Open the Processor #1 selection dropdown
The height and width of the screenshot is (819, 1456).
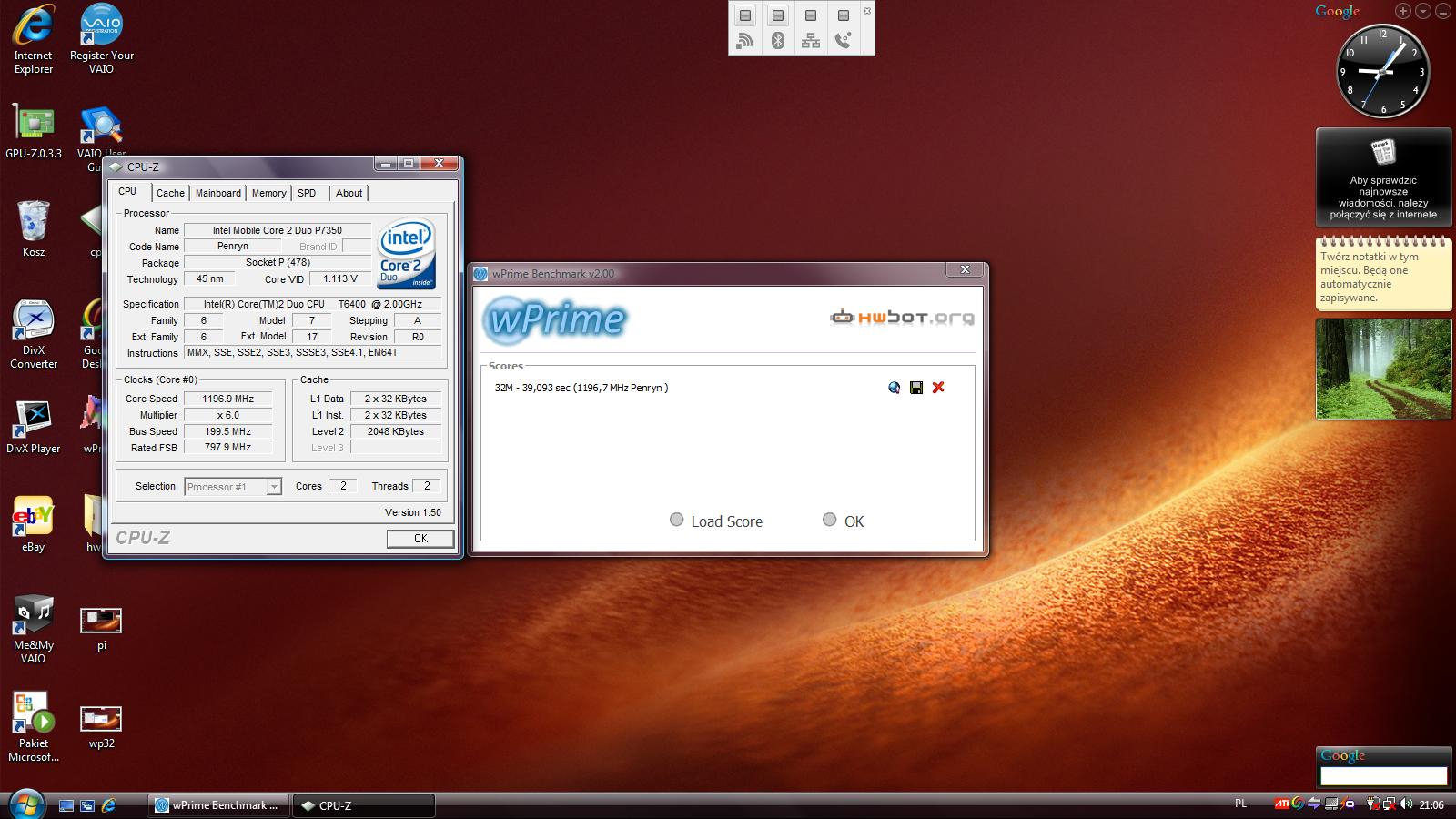[x=233, y=487]
